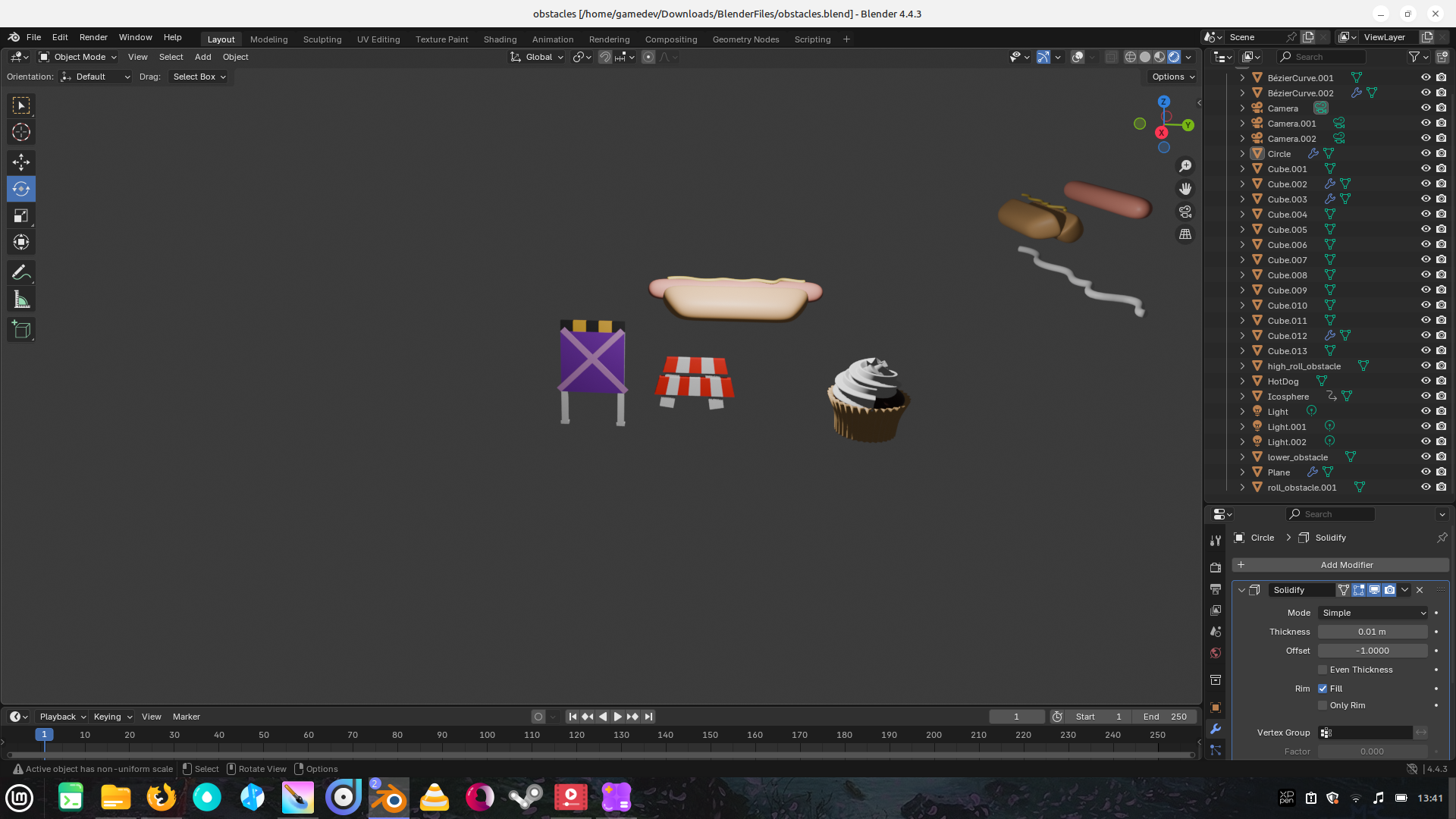Viewport: 1456px width, 819px height.
Task: Click the red X axis gizmo ball
Action: click(1161, 133)
